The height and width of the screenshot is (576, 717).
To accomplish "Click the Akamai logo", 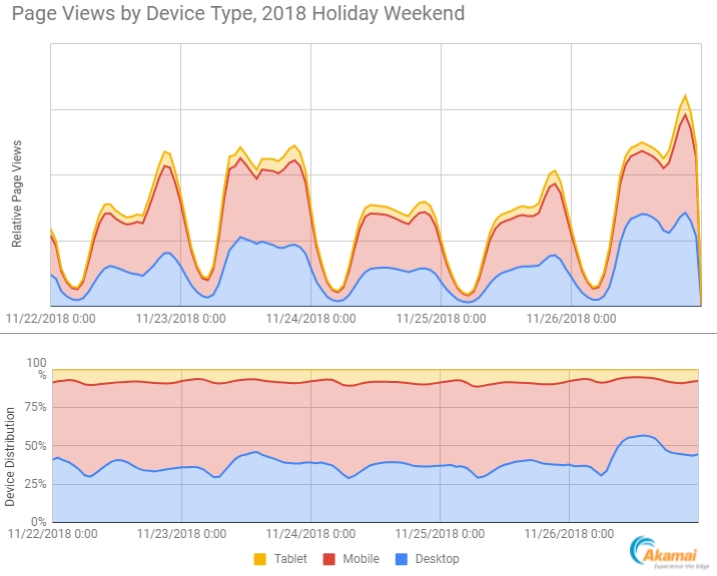I will [x=669, y=552].
